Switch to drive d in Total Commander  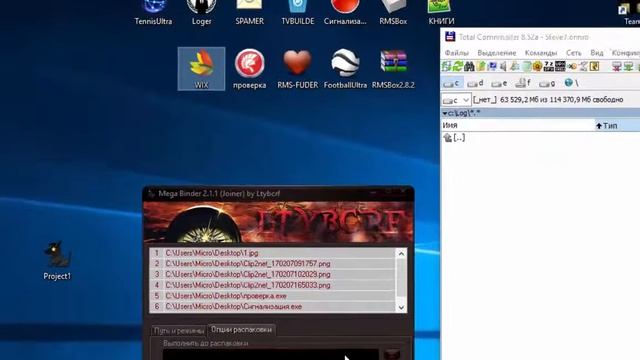point(476,83)
